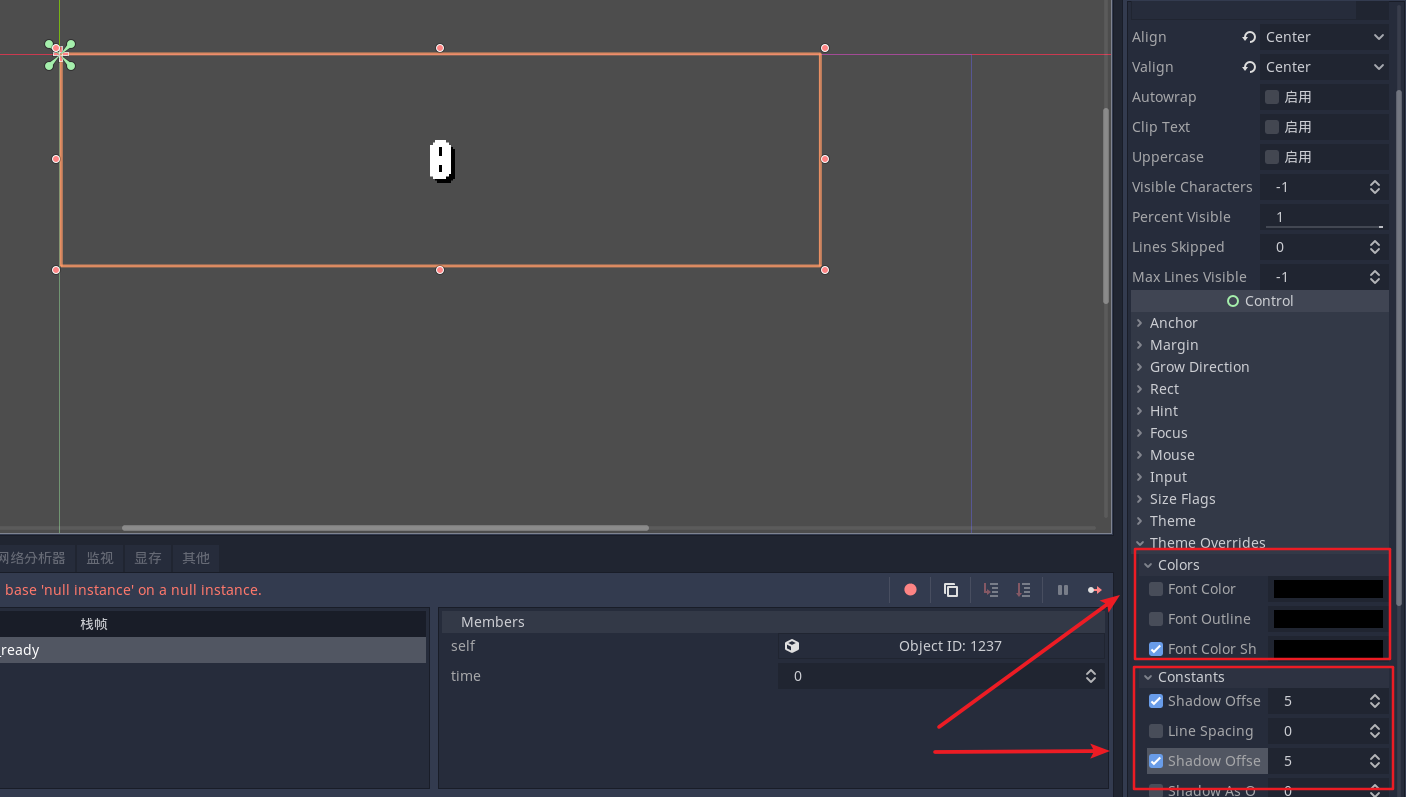The width and height of the screenshot is (1406, 797).
Task: Click the canvas vertical scrollbar
Action: click(1106, 205)
